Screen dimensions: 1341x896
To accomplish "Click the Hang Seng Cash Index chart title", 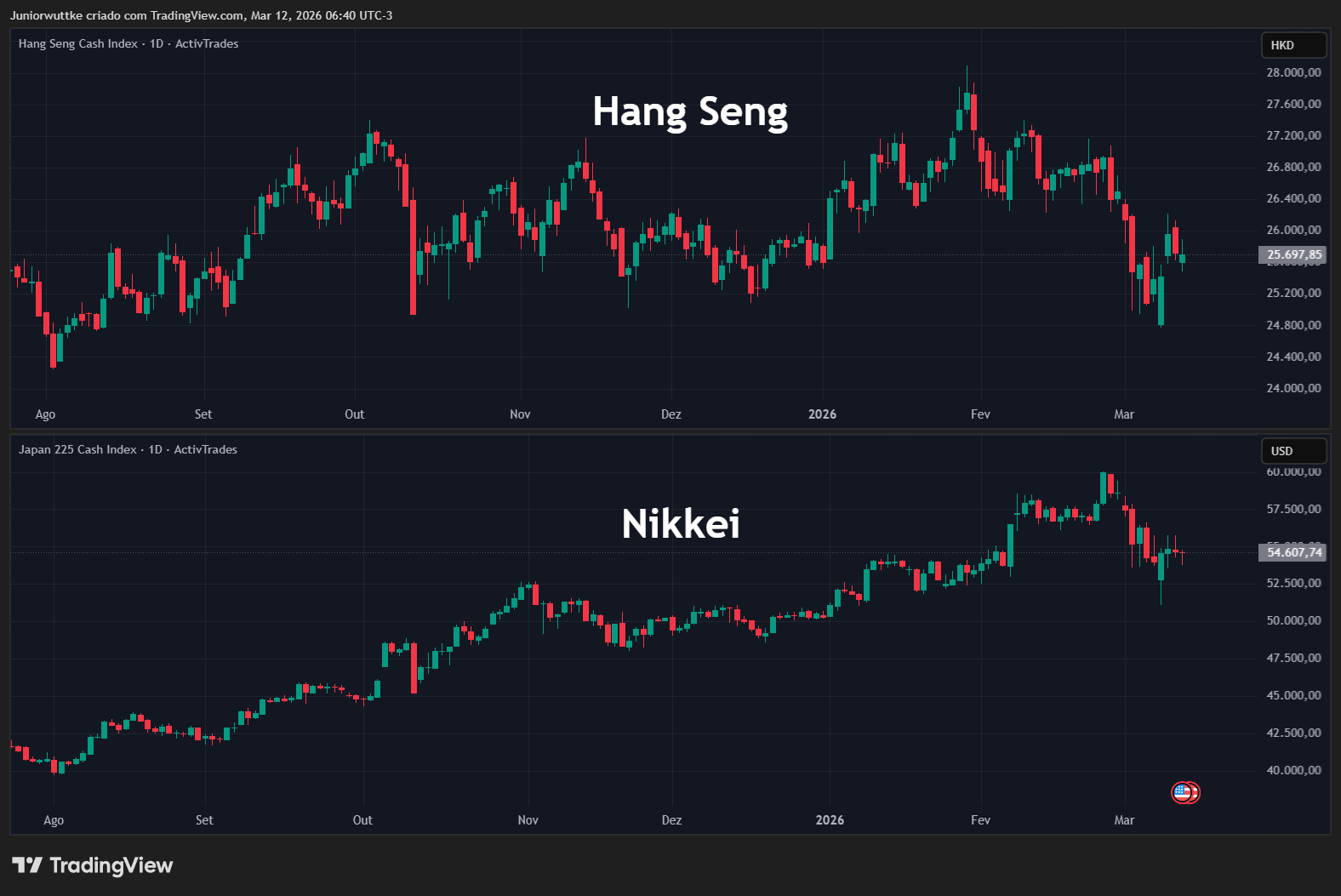I will [128, 43].
